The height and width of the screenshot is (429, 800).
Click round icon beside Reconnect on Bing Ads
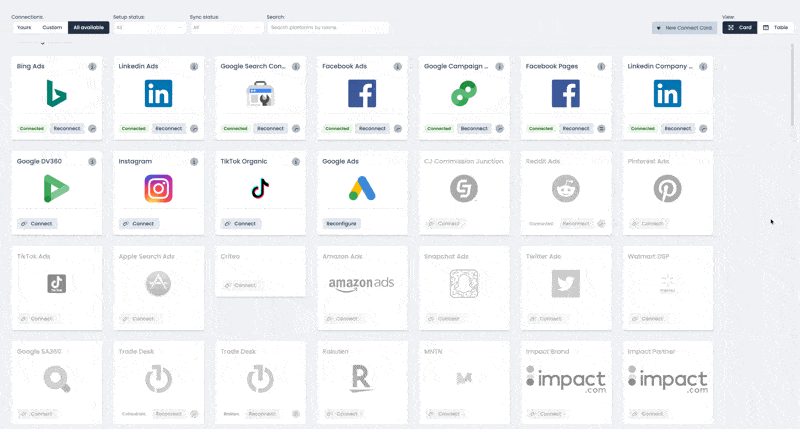pos(92,129)
